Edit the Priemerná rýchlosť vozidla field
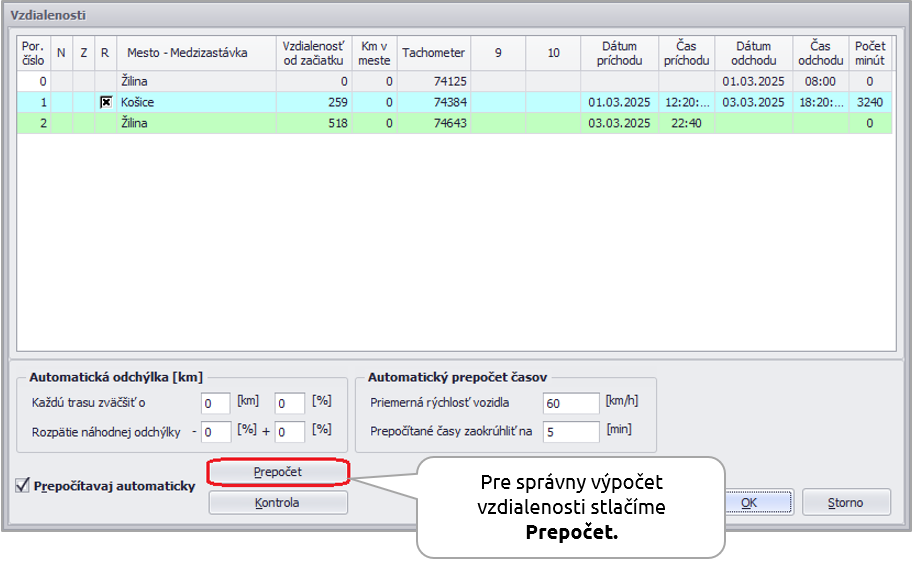The width and height of the screenshot is (913, 561). pyautogui.click(x=571, y=403)
